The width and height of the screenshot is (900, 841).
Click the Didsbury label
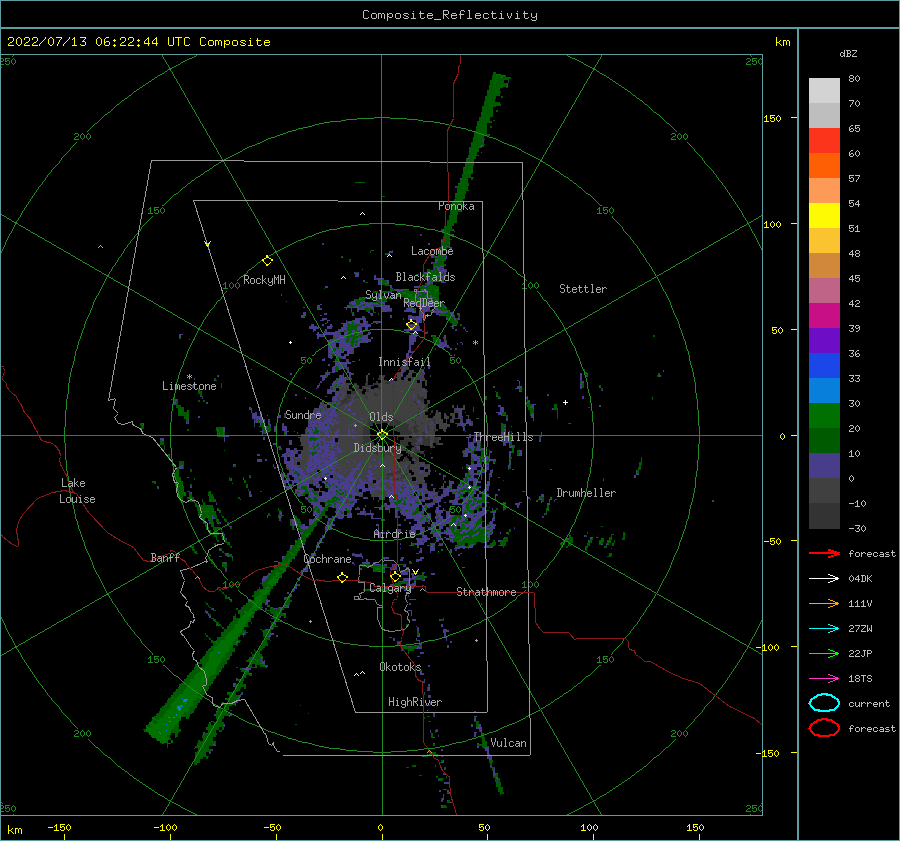[x=378, y=448]
